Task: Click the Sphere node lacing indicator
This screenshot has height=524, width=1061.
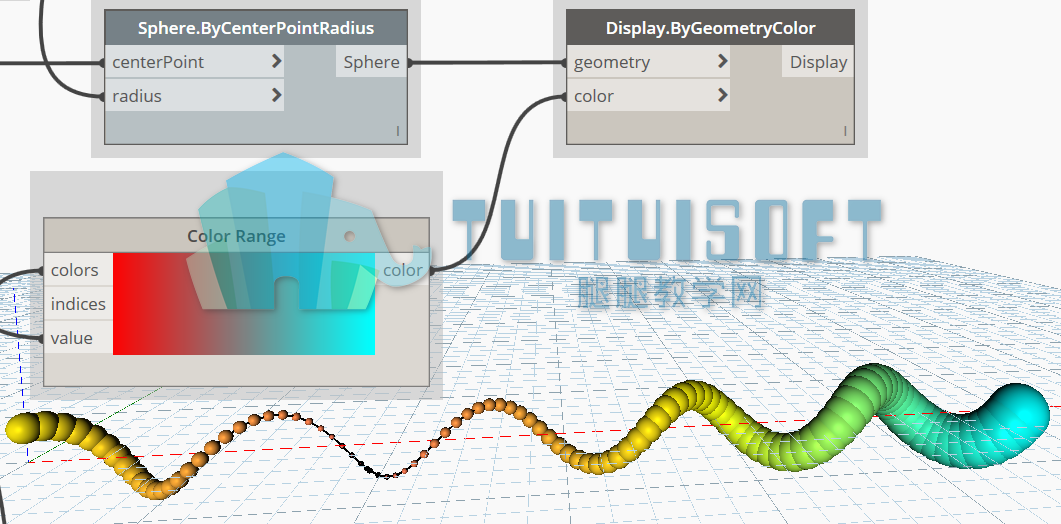Action: [398, 131]
